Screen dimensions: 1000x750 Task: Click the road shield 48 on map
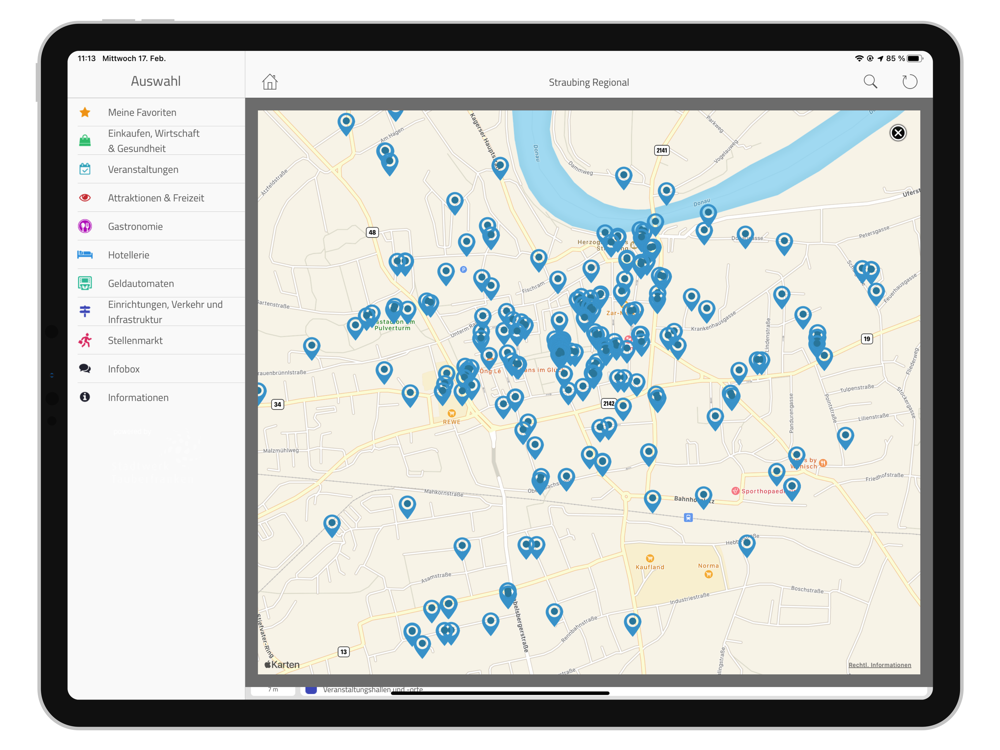click(x=372, y=232)
